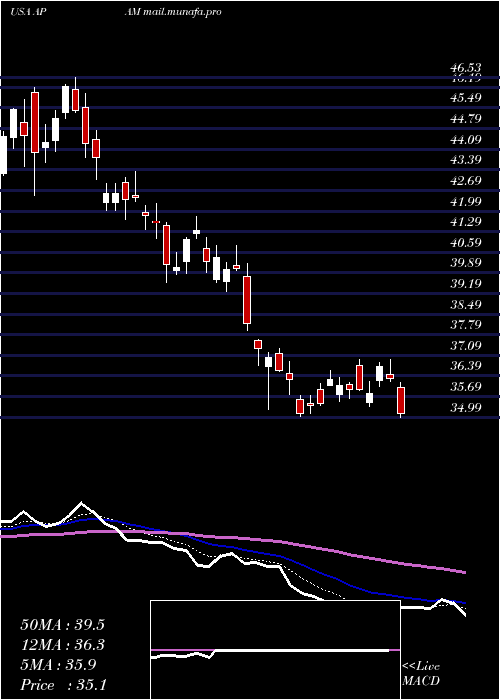This screenshot has width=500, height=700.
Task: Click the large red candle falling to 38.49
Action: click(x=247, y=300)
